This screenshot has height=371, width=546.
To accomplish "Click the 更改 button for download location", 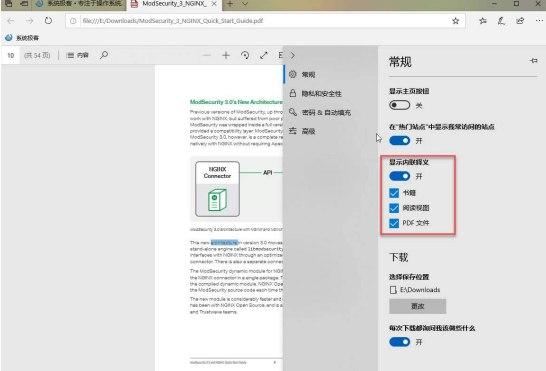I will click(418, 306).
